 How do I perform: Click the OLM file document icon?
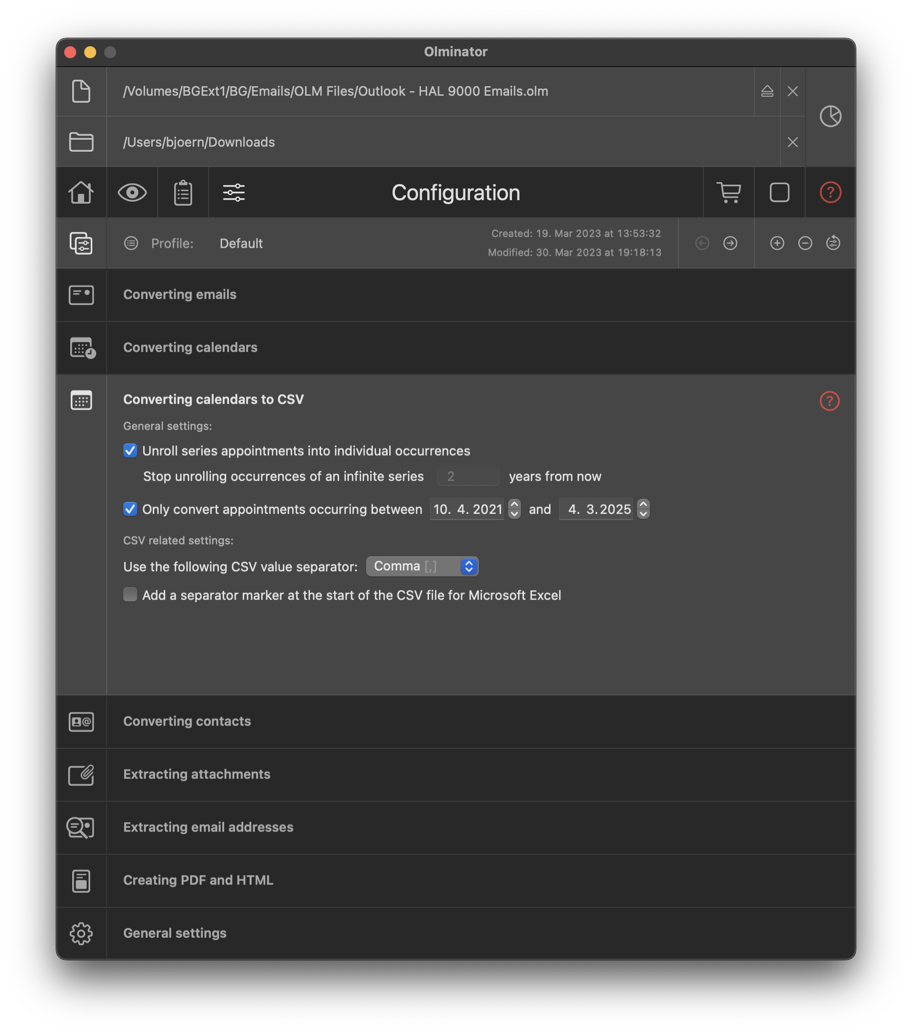[x=81, y=91]
